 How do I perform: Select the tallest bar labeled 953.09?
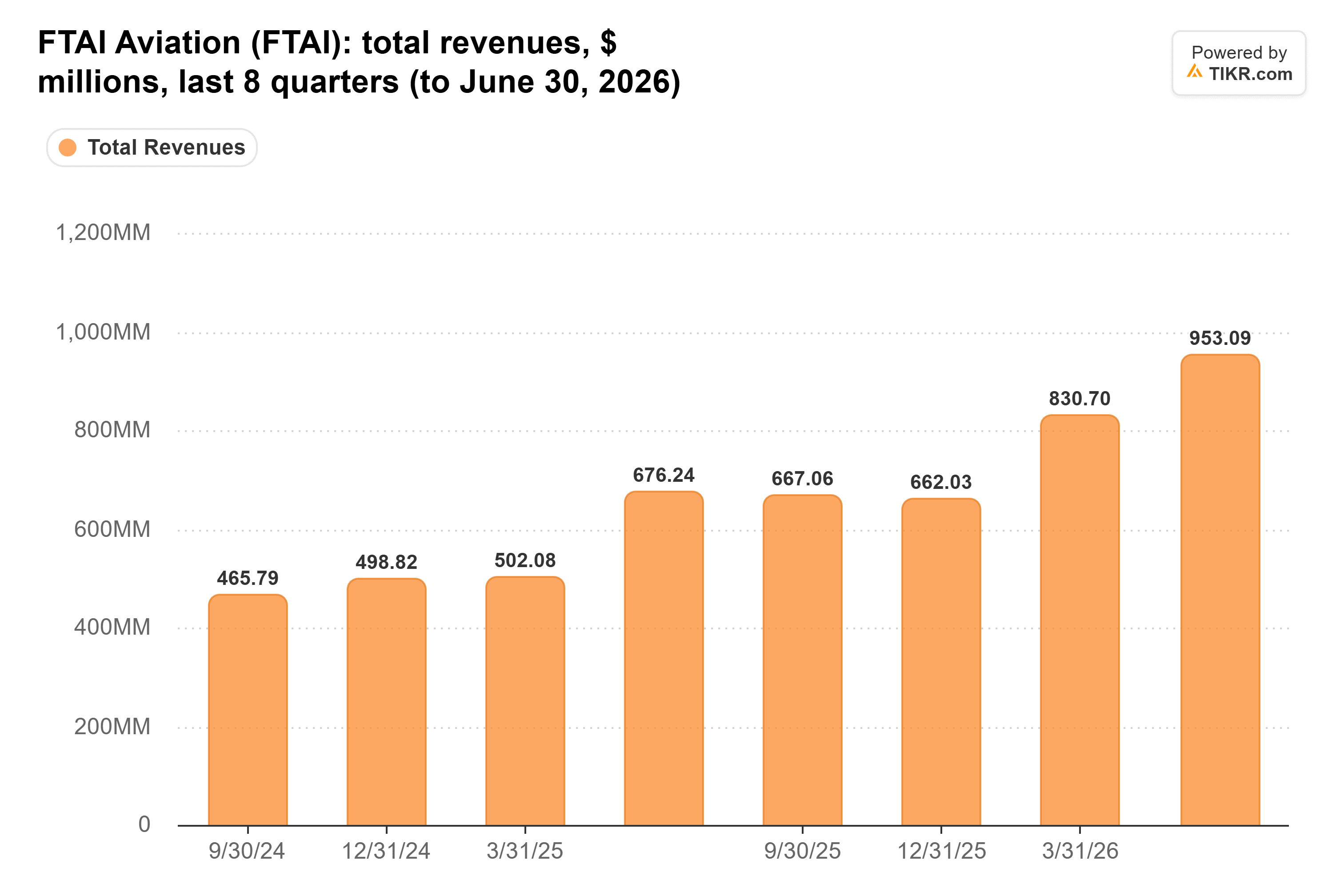point(1220,590)
